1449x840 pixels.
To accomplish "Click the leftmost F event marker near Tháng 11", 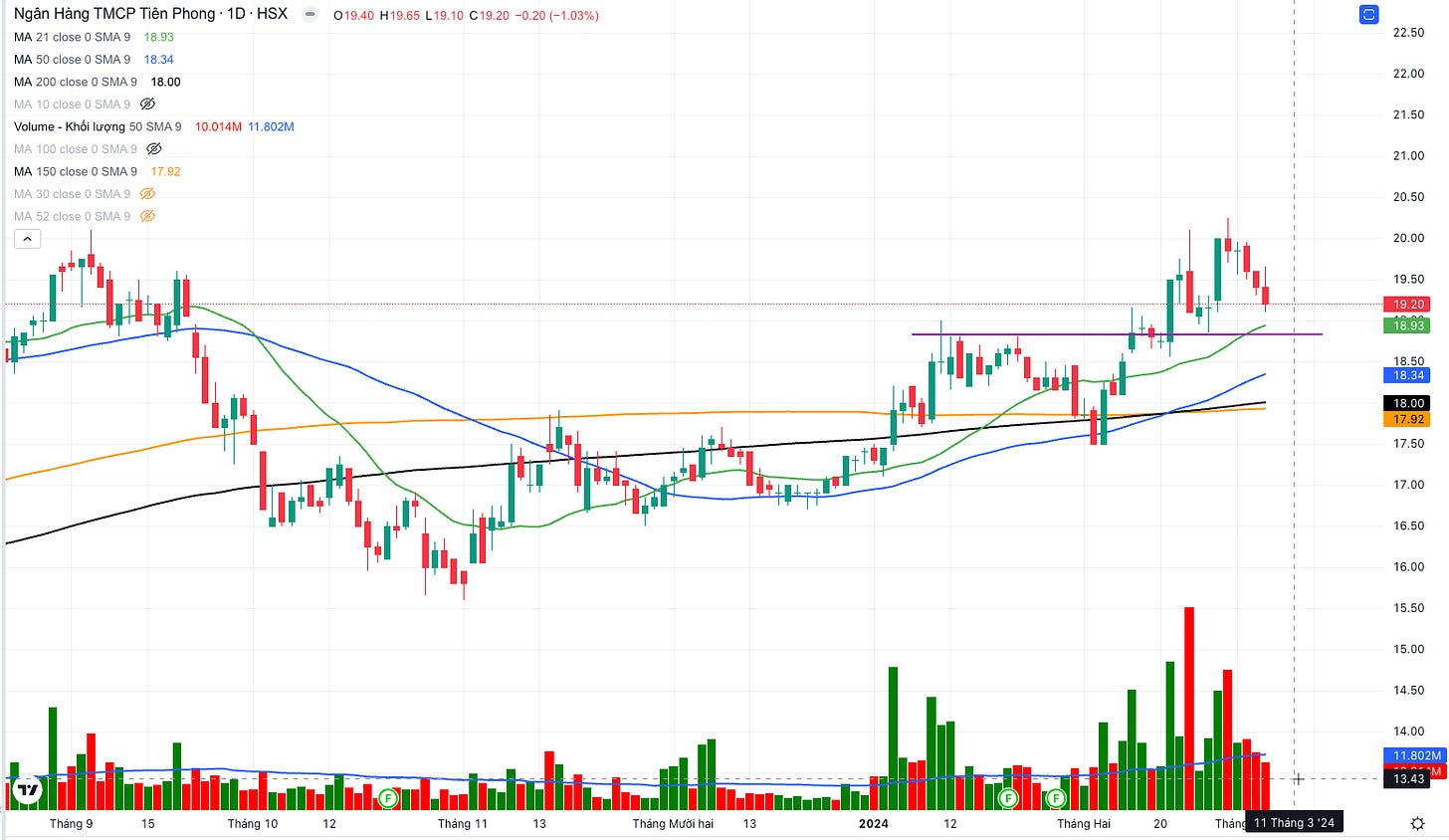I will pyautogui.click(x=389, y=797).
